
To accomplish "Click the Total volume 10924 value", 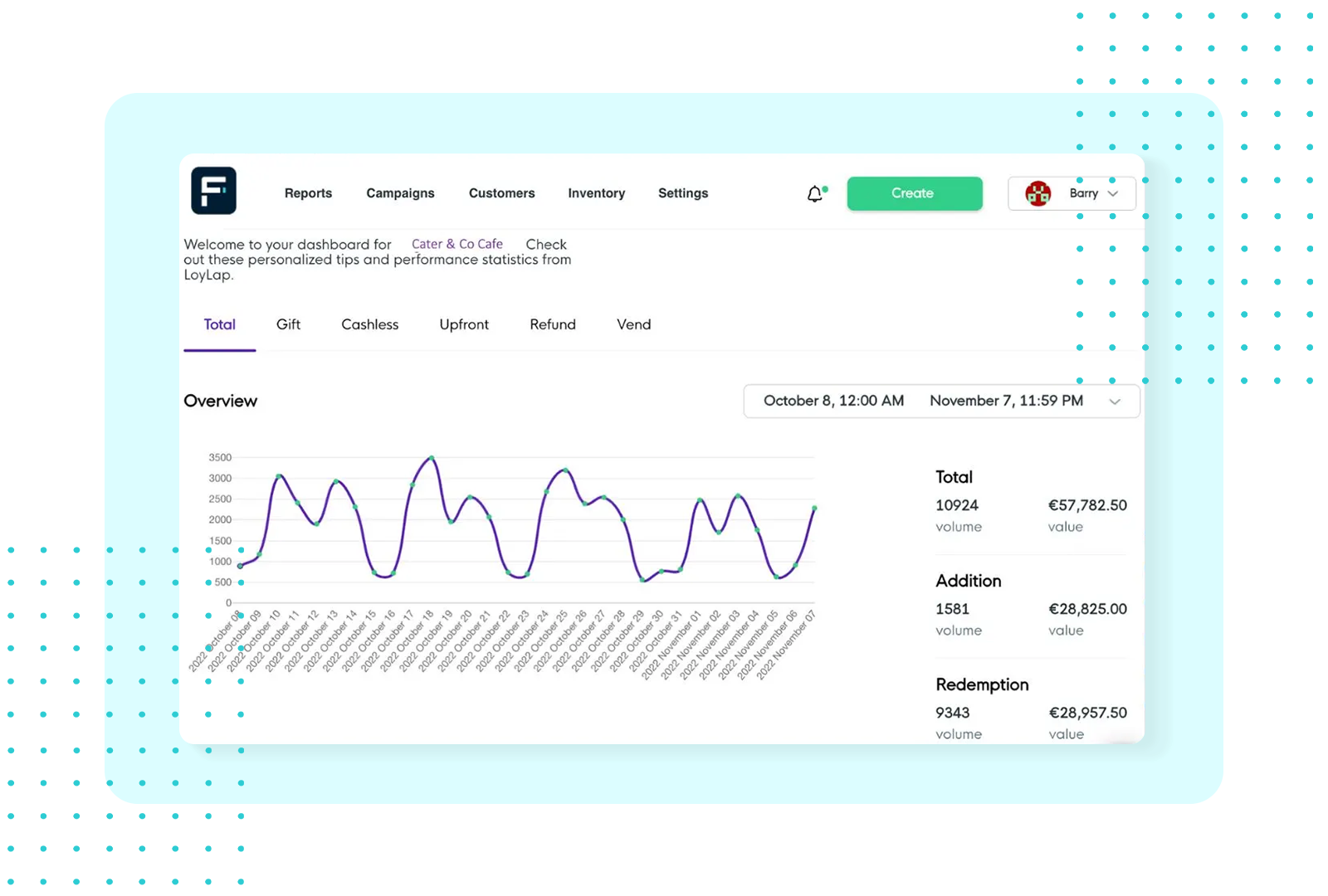I will click(957, 505).
